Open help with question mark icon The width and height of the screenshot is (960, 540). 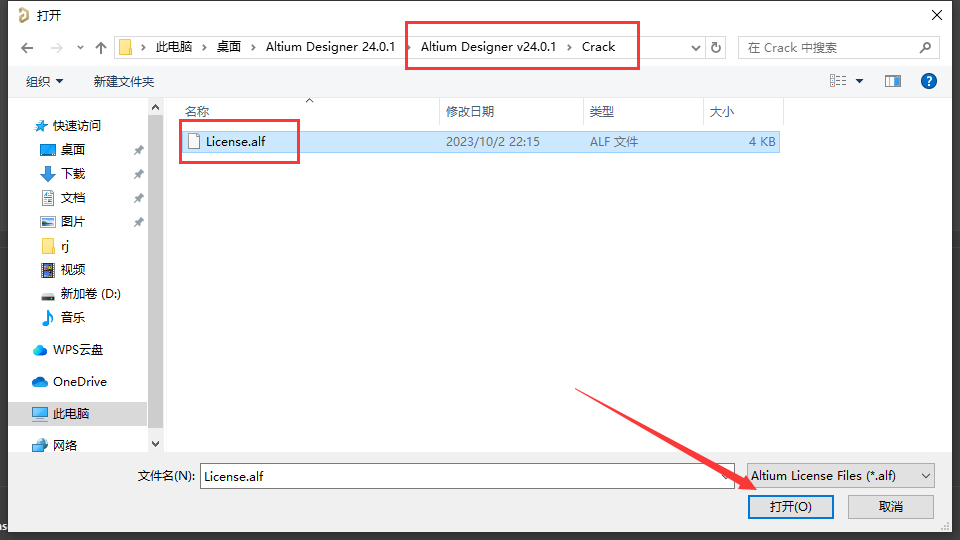929,81
